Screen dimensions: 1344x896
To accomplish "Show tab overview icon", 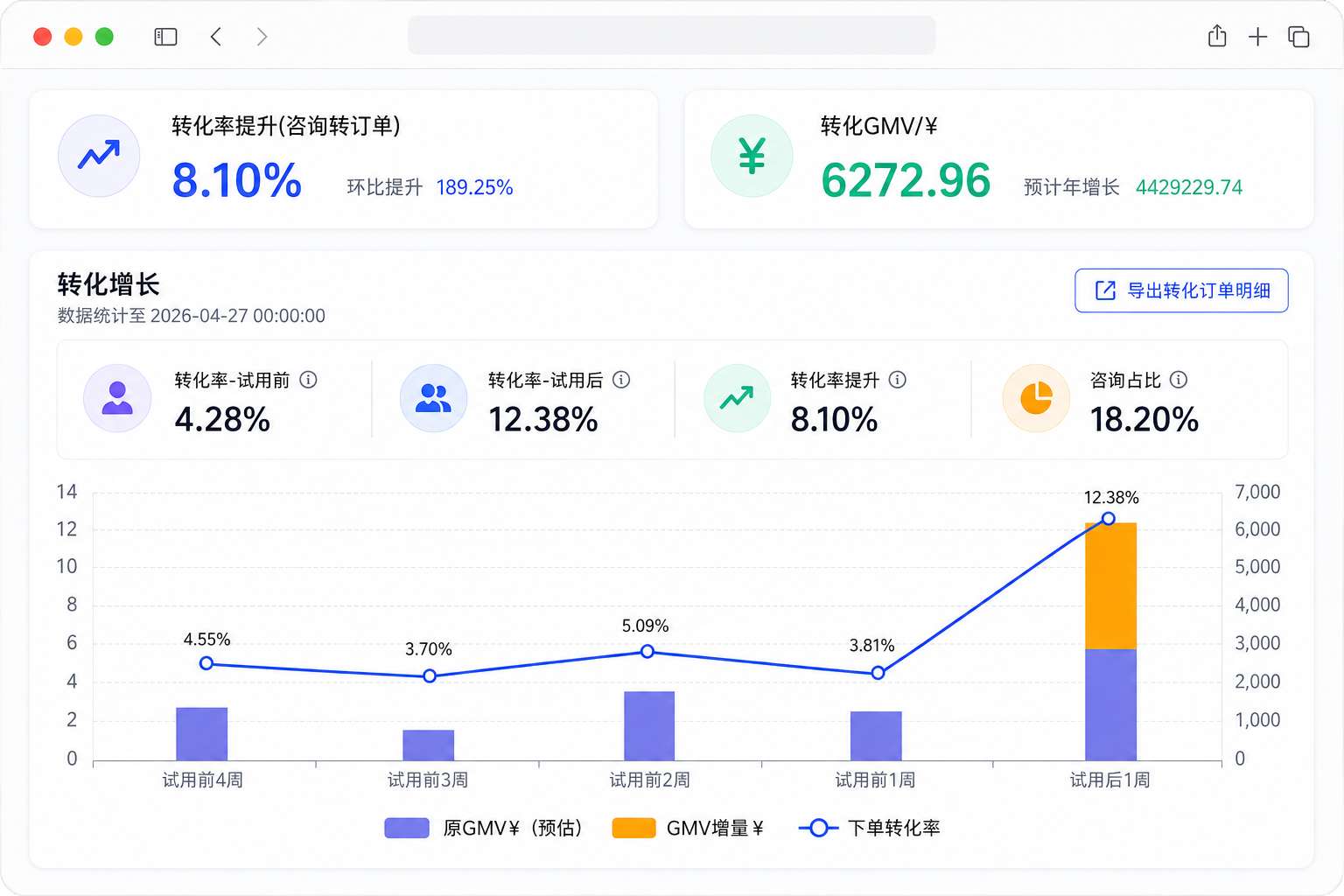I will tap(1298, 37).
